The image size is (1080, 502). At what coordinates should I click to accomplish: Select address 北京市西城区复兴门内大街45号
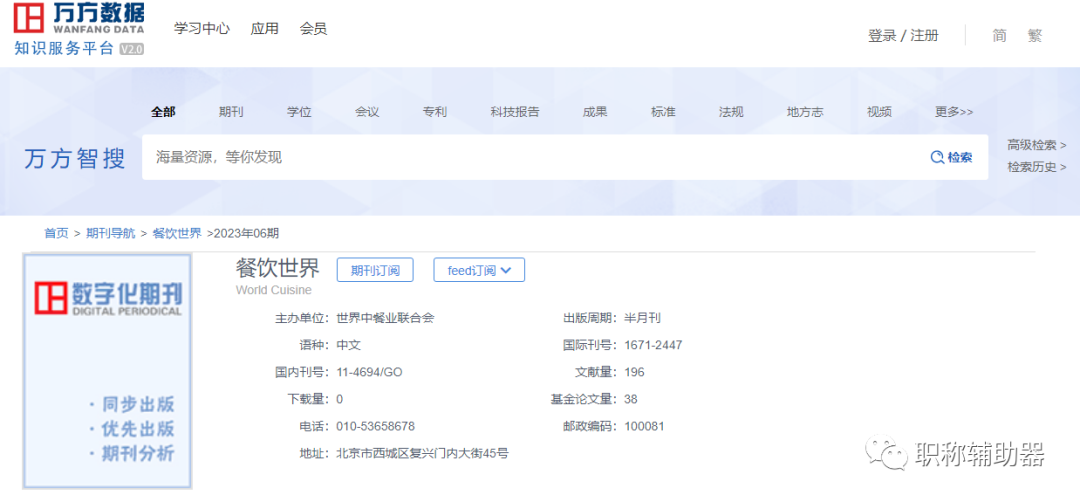(422, 453)
